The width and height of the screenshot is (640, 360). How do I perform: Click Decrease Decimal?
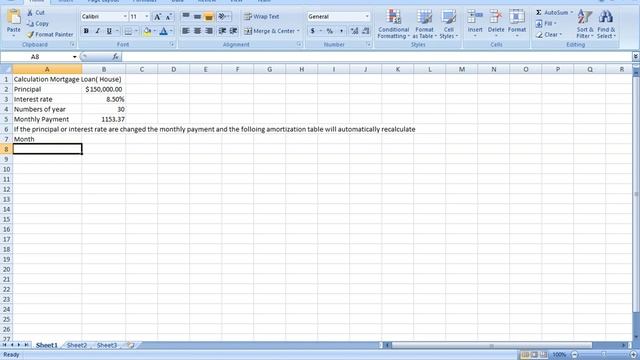[x=366, y=31]
